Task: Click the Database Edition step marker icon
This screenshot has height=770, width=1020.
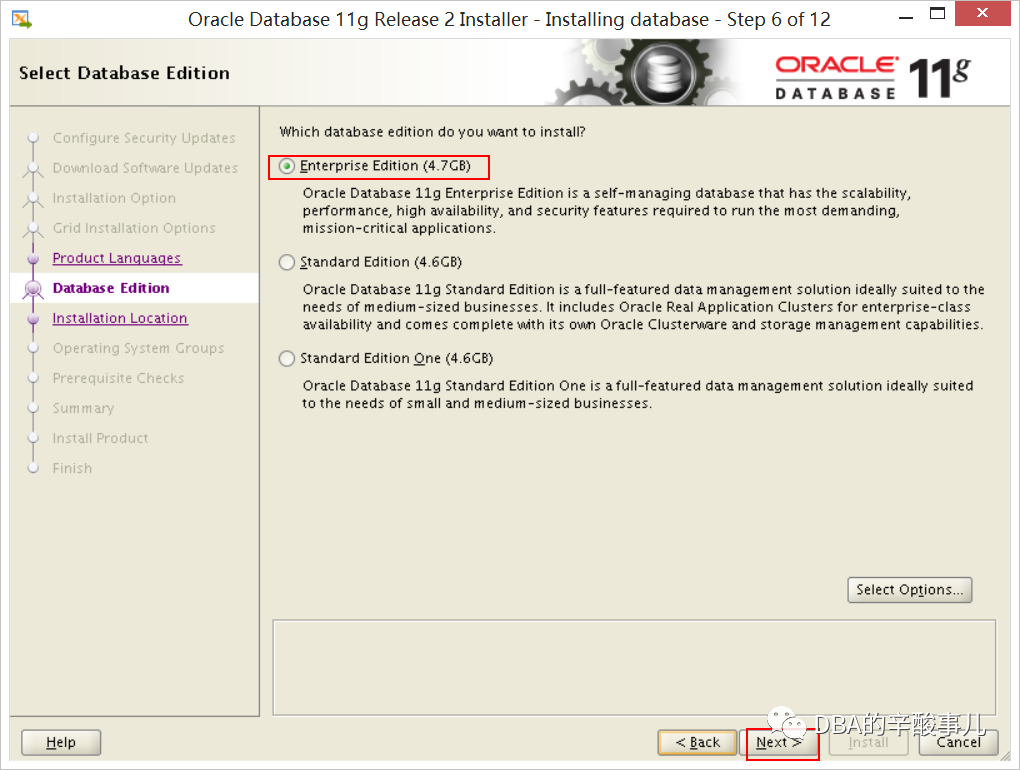Action: pyautogui.click(x=33, y=289)
